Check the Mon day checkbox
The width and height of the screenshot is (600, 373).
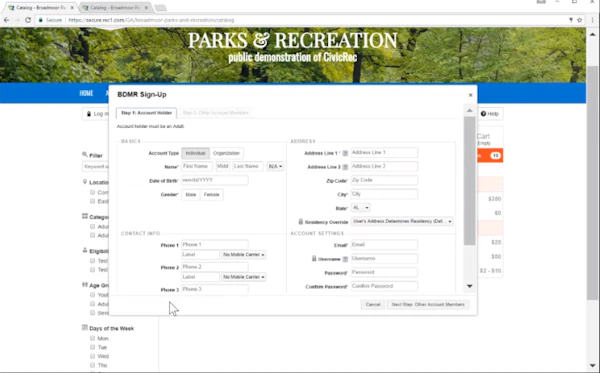coord(93,338)
